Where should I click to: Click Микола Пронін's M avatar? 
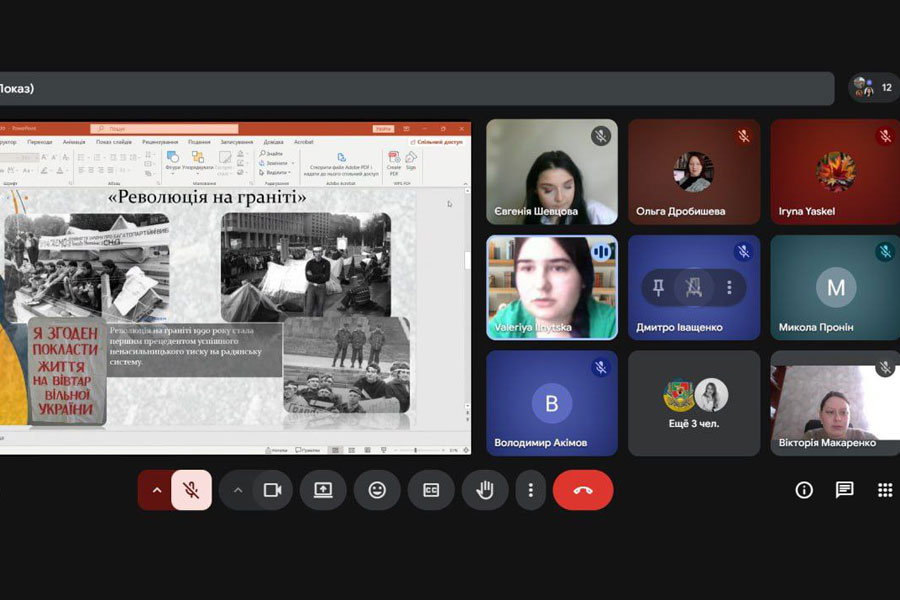point(836,287)
